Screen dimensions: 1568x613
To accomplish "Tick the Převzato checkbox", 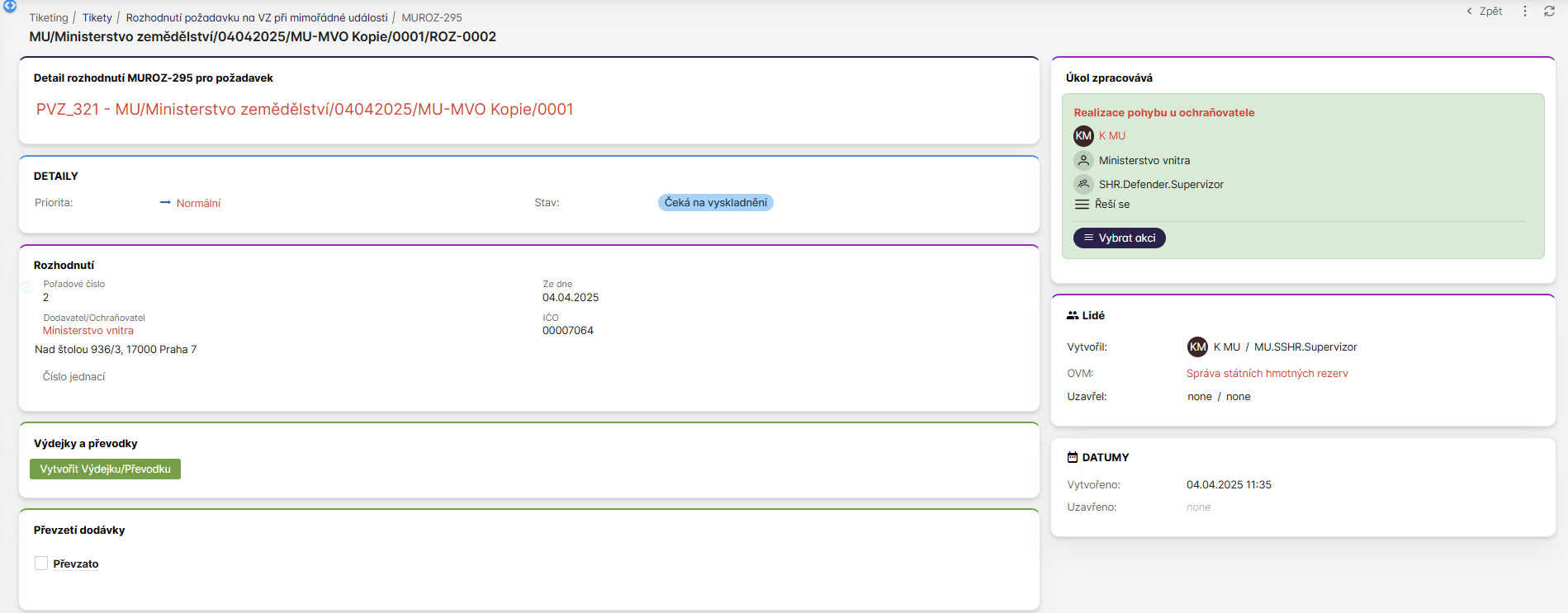I will coord(41,563).
